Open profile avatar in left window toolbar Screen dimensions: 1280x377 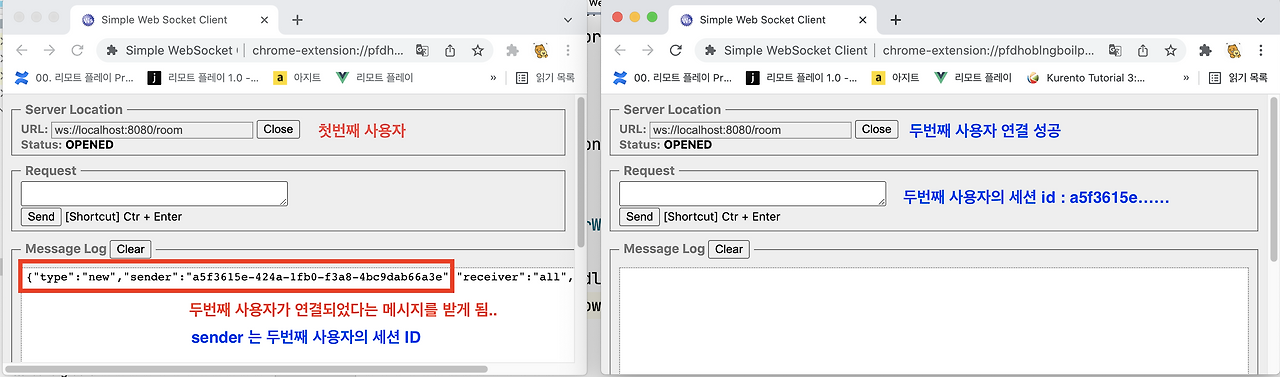(x=541, y=50)
